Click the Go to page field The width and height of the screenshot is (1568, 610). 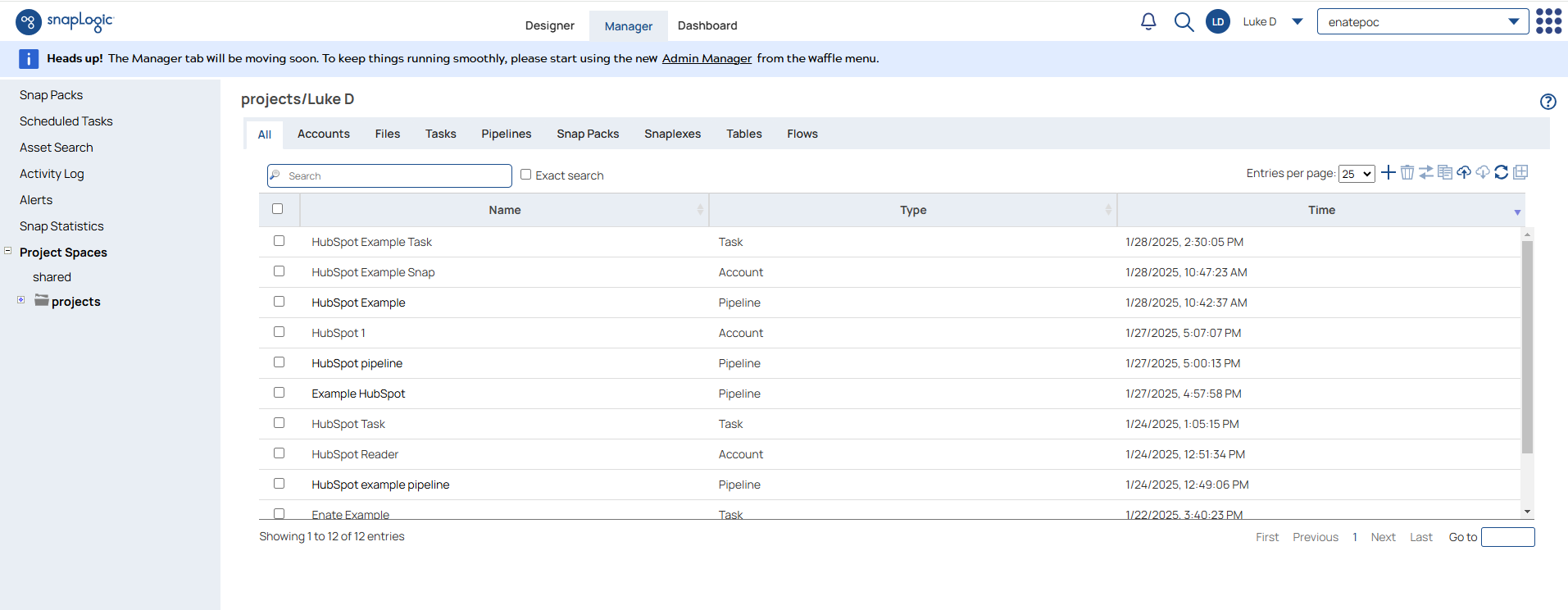(1508, 537)
